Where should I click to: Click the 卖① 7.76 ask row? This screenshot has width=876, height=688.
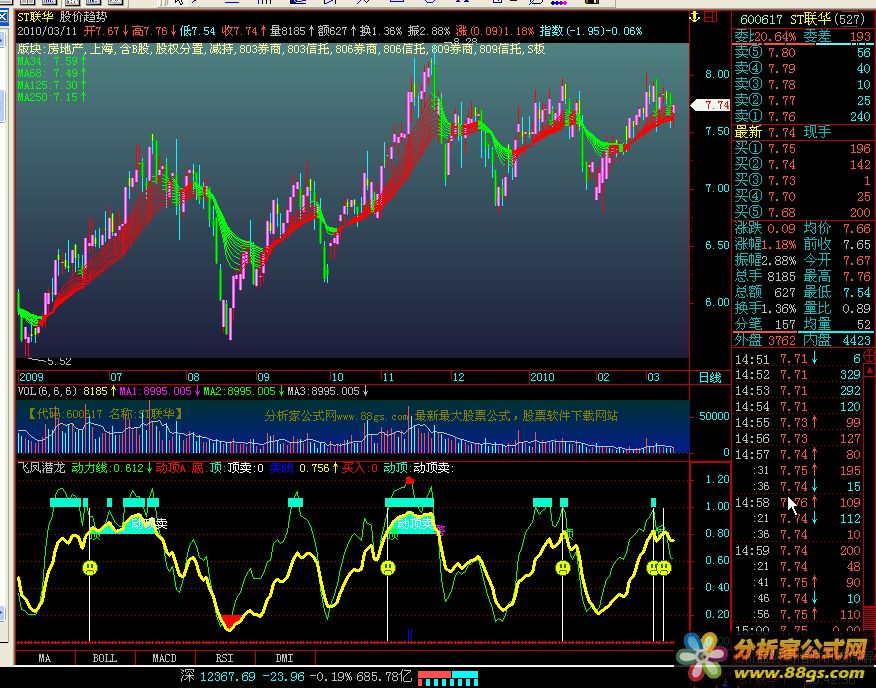pos(800,115)
